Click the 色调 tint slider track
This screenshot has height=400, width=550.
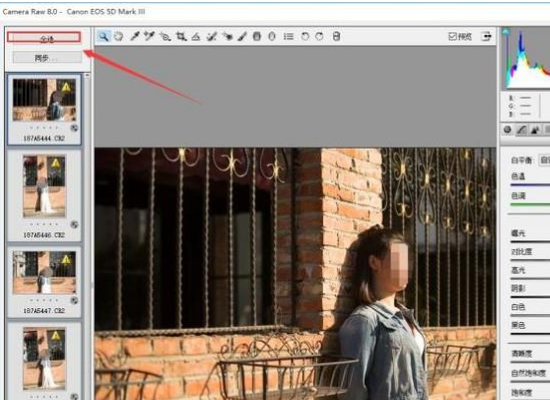point(530,204)
